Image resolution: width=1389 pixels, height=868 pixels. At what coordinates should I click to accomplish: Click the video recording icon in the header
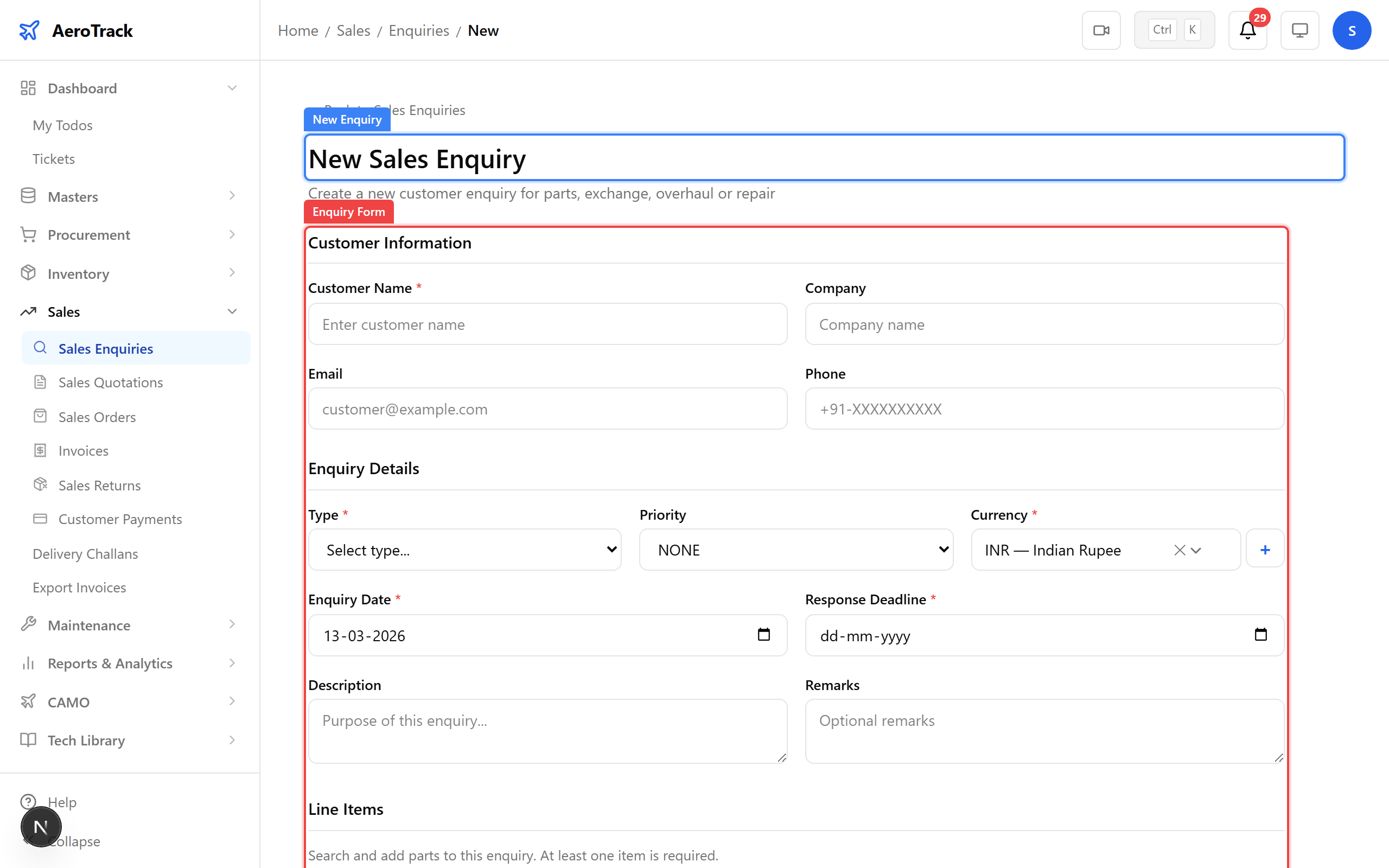coord(1101,30)
